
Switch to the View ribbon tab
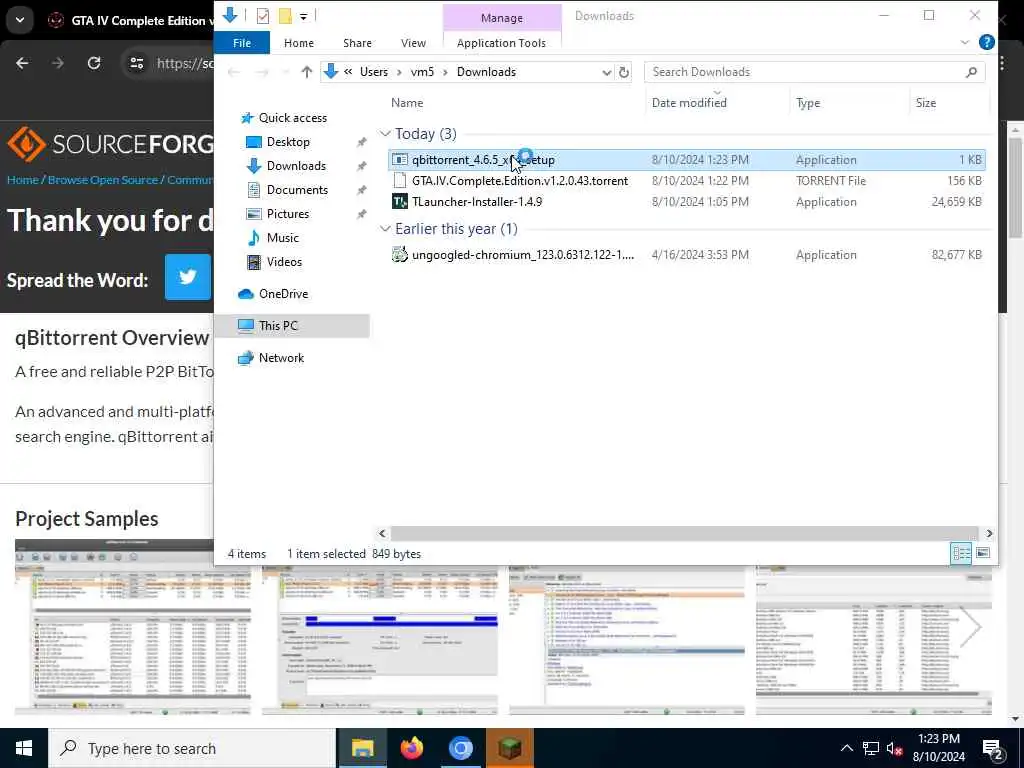(x=413, y=43)
